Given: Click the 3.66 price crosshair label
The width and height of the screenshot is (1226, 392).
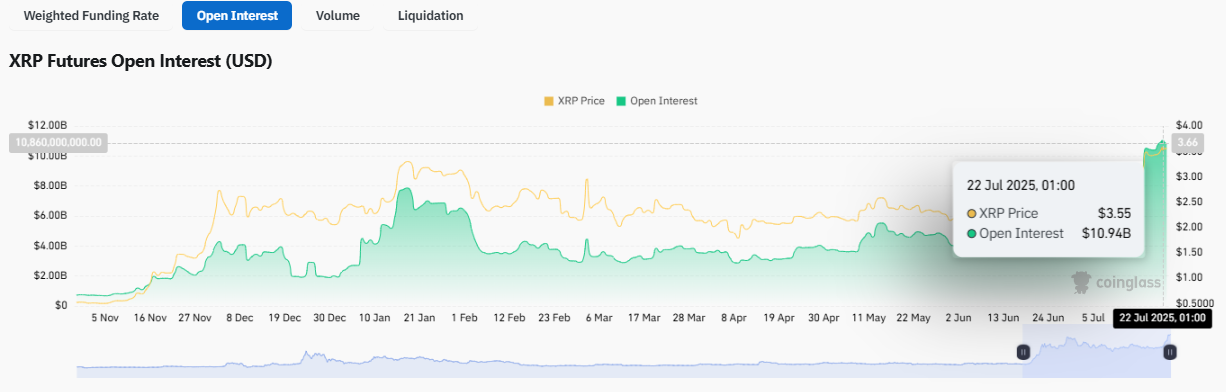Looking at the screenshot, I should (x=1188, y=143).
